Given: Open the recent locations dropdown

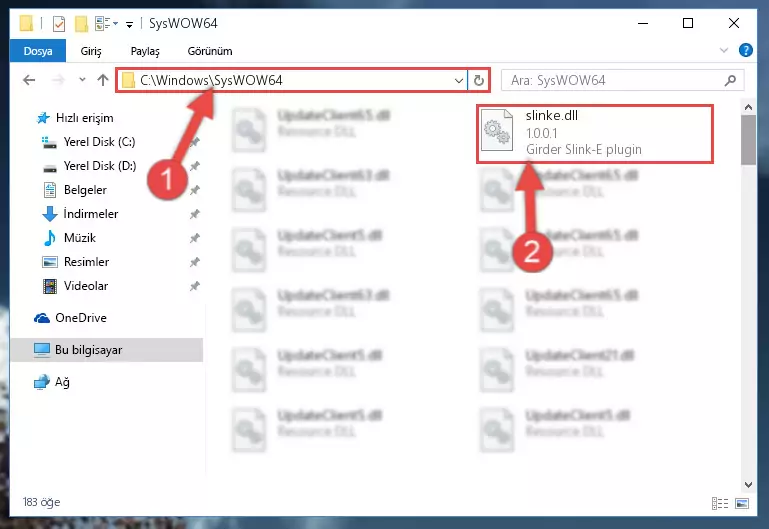Looking at the screenshot, I should (82, 79).
